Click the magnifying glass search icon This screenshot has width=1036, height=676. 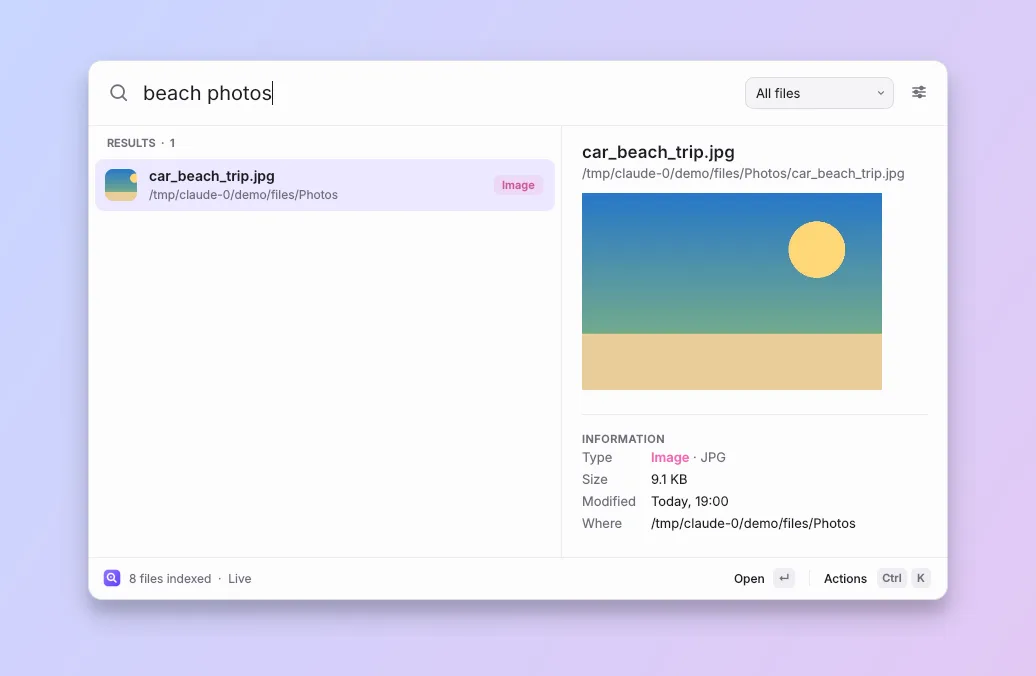(x=118, y=93)
